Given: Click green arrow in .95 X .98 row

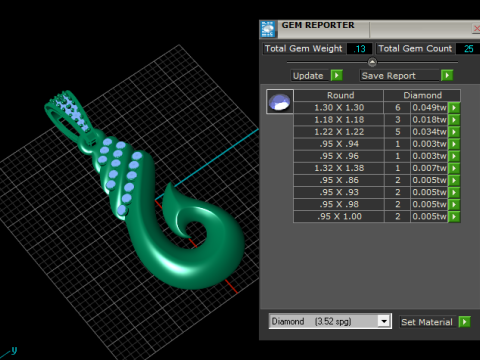Looking at the screenshot, I should tap(454, 204).
